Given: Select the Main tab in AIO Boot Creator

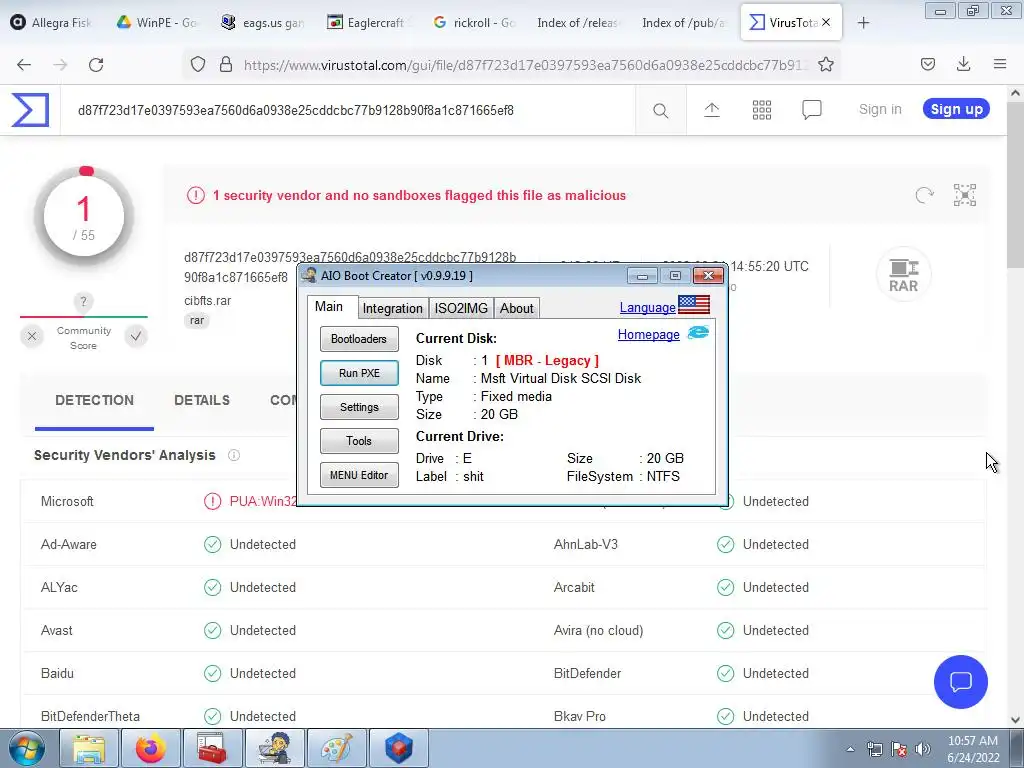Looking at the screenshot, I should pos(328,306).
